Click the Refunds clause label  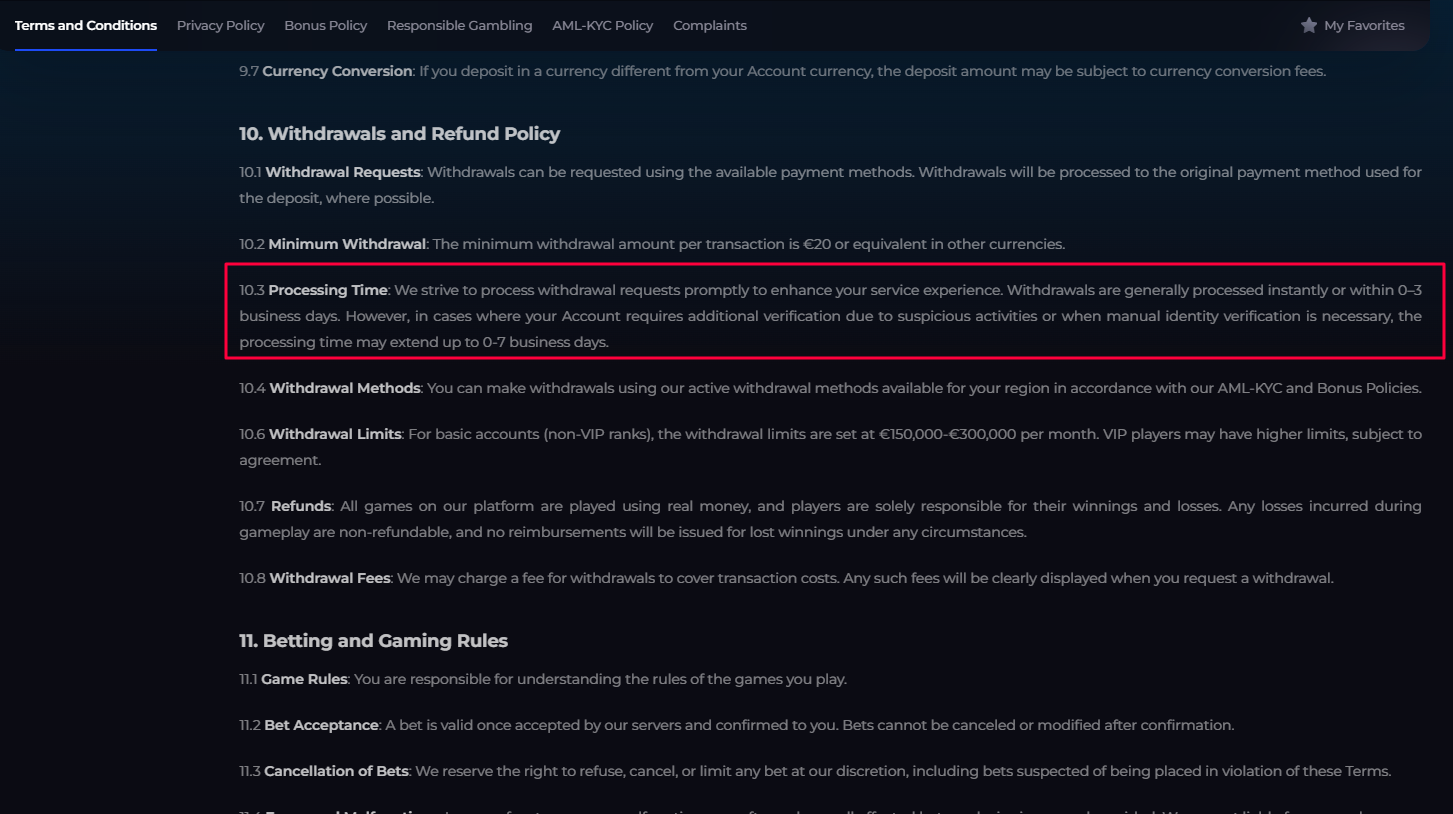pyautogui.click(x=301, y=507)
